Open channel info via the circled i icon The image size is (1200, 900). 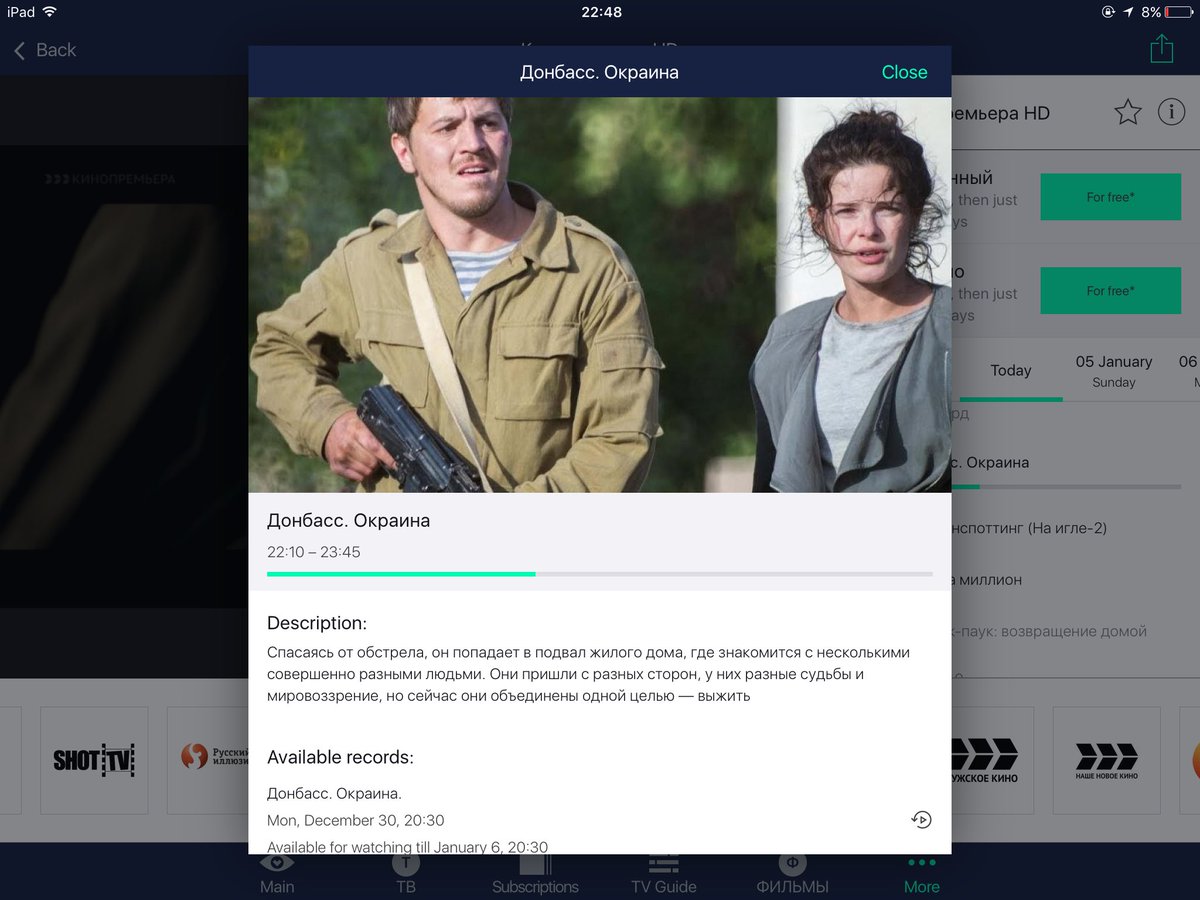[x=1171, y=112]
